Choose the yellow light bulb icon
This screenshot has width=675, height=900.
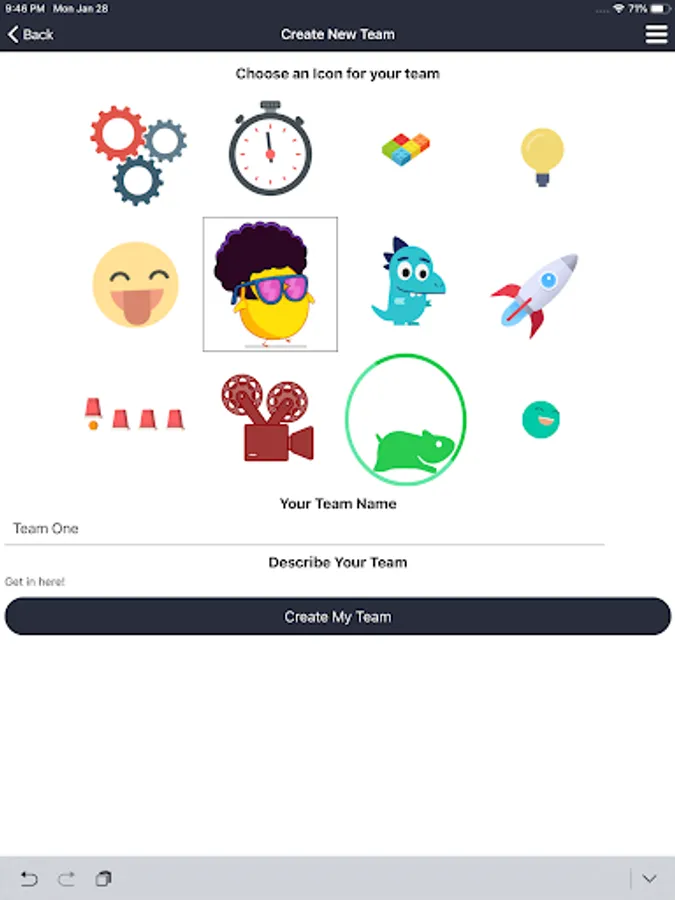coord(542,157)
